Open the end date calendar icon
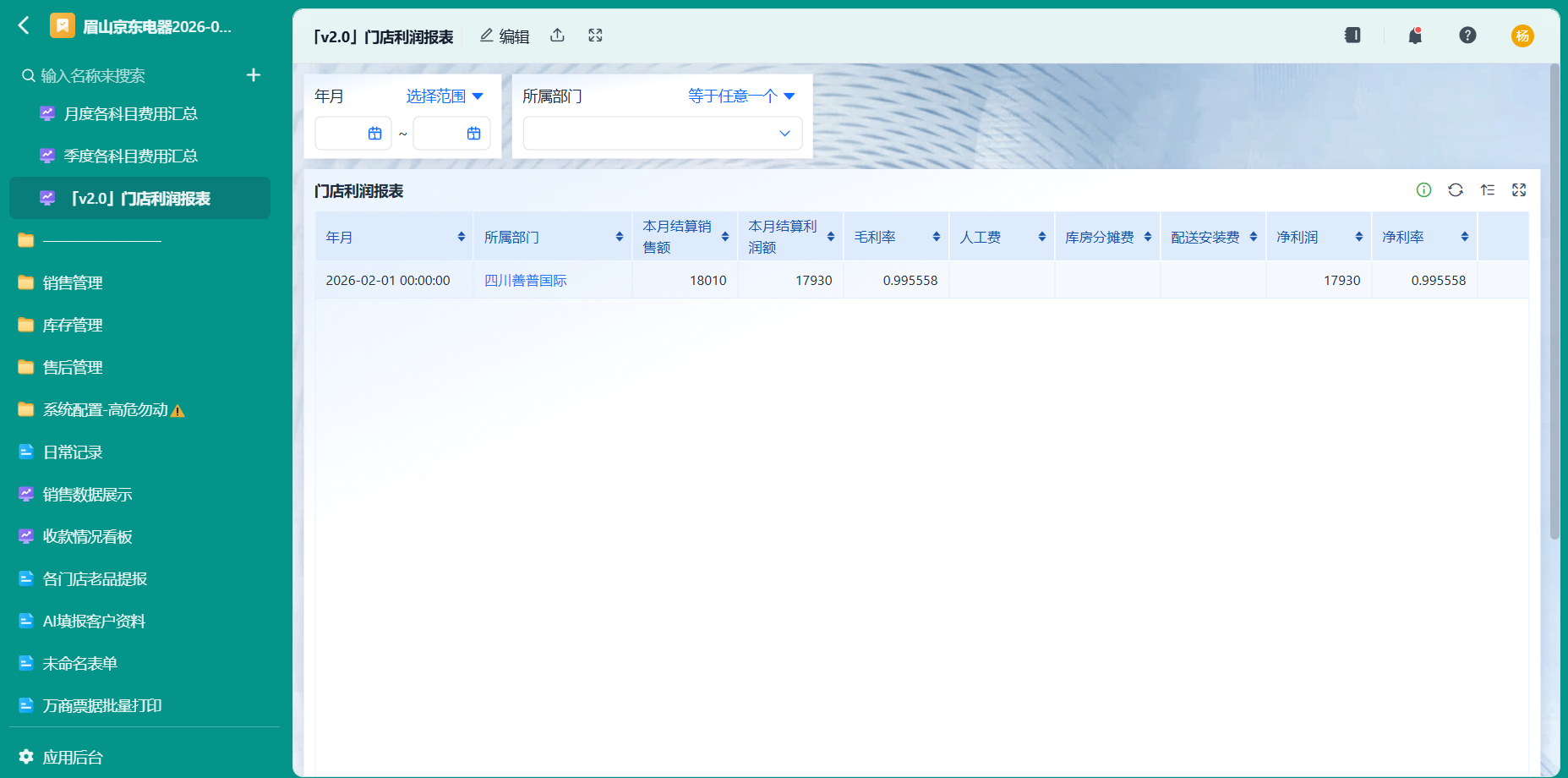Image resolution: width=1568 pixels, height=778 pixels. click(x=474, y=134)
